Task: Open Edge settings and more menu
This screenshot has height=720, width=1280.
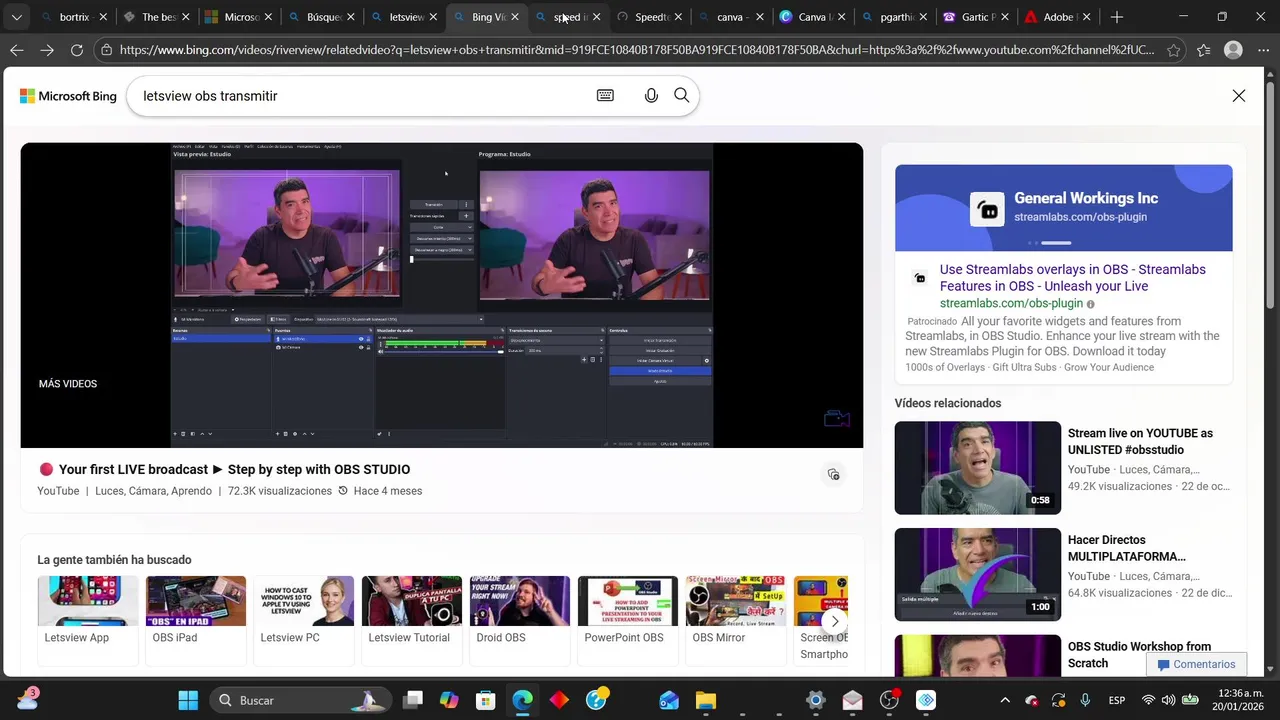Action: [x=1262, y=50]
